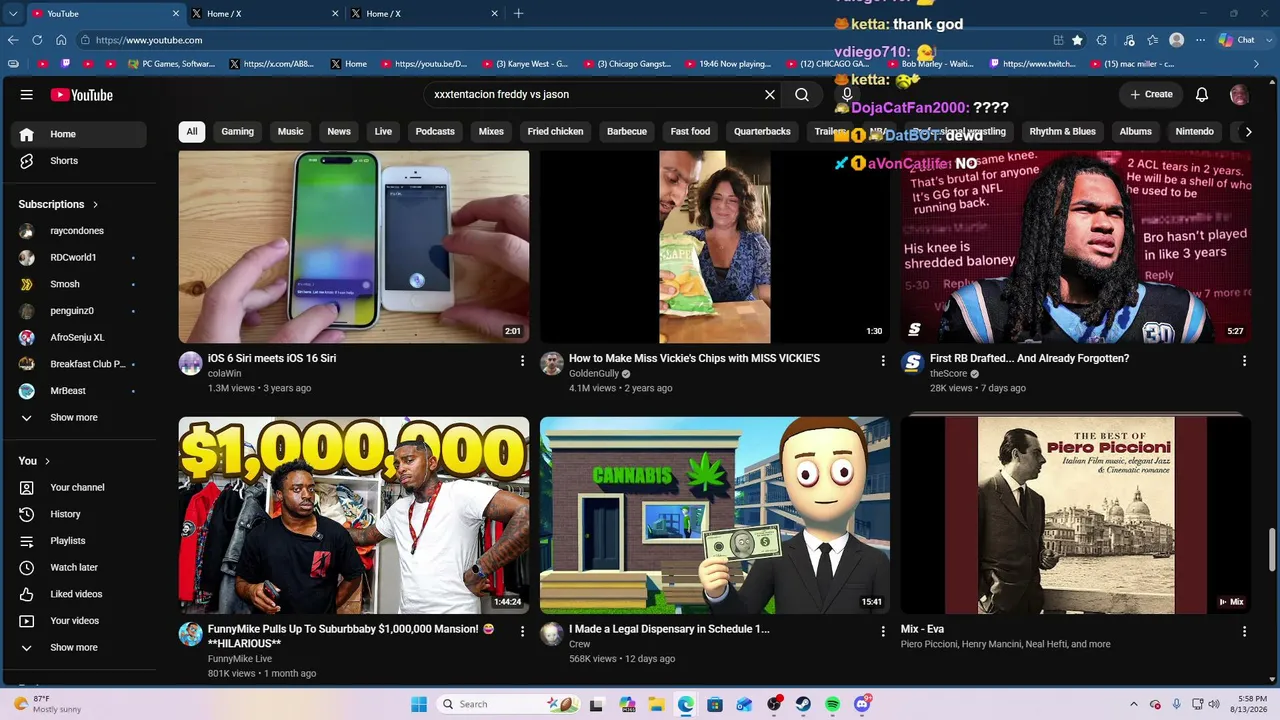Clear the YouTube search box text
This screenshot has width=1280, height=720.
tap(770, 95)
